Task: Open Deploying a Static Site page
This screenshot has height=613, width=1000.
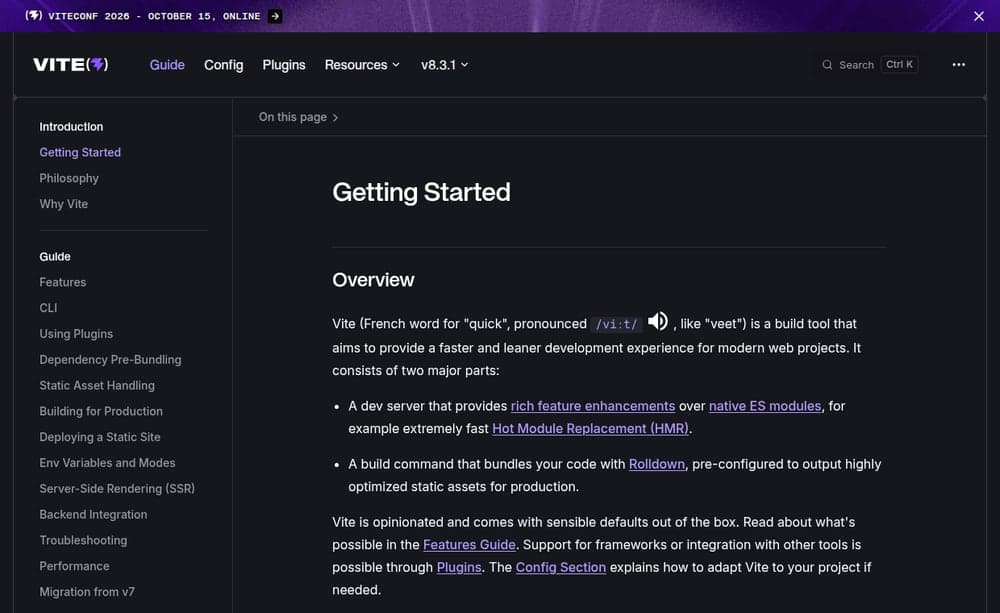Action: pos(100,437)
